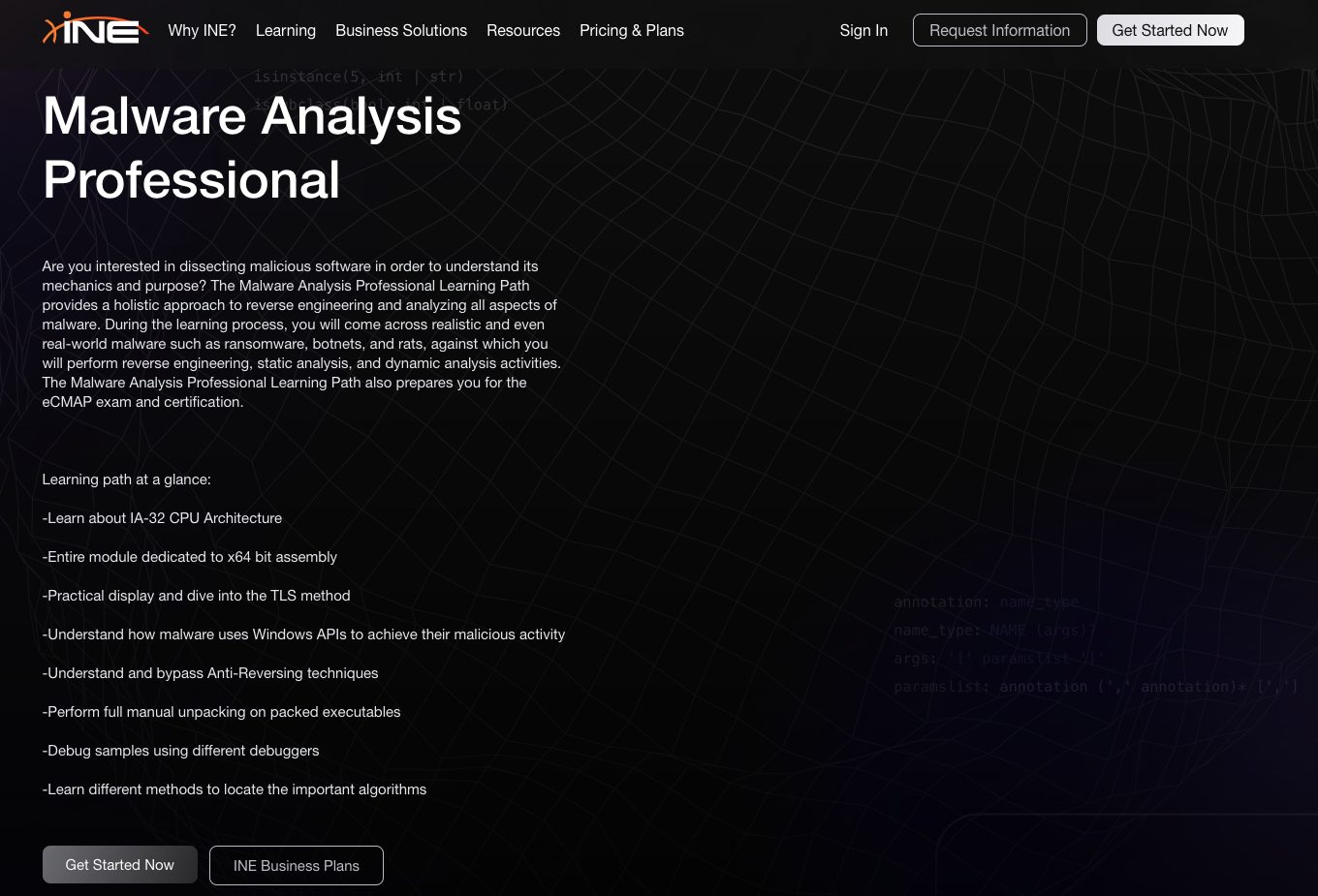Click '-Perform full manual unpacking on packed executables'
This screenshot has height=896, width=1318.
[x=221, y=712]
